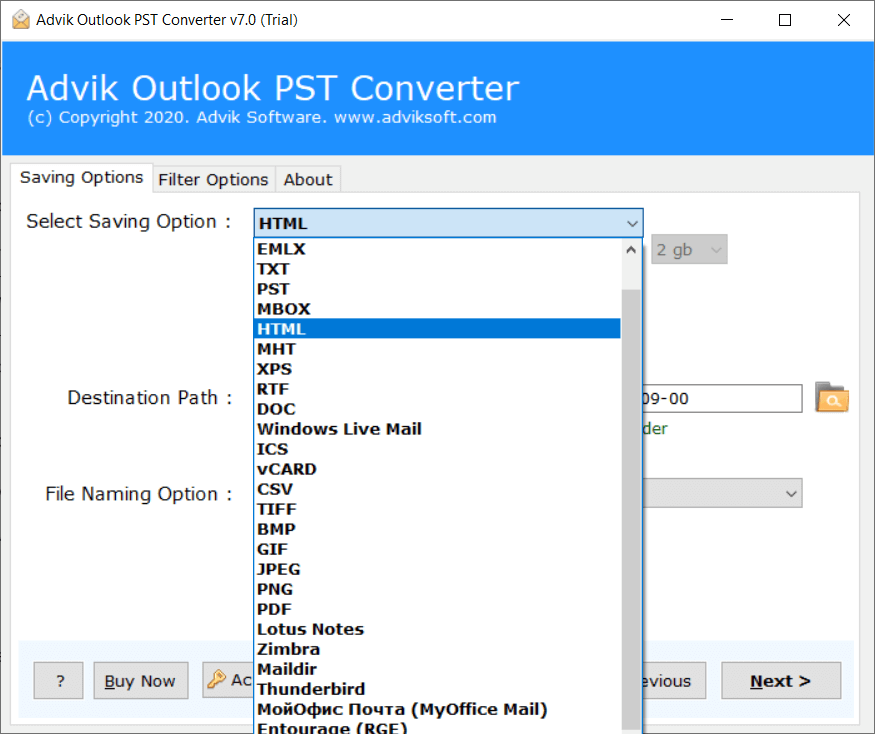Expand the File Naming Option dropdown
Screen dimensions: 875x734
pos(791,493)
